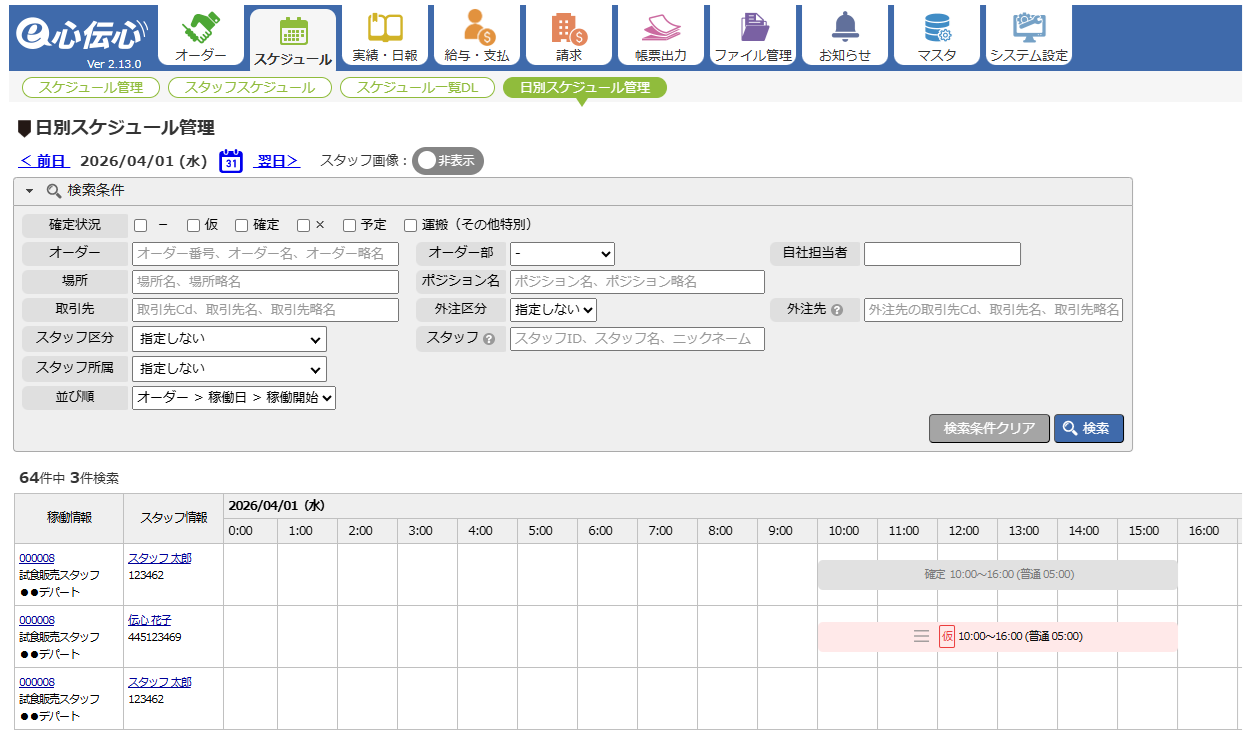
Task: Click the 自社担当者 input field
Action: click(942, 254)
